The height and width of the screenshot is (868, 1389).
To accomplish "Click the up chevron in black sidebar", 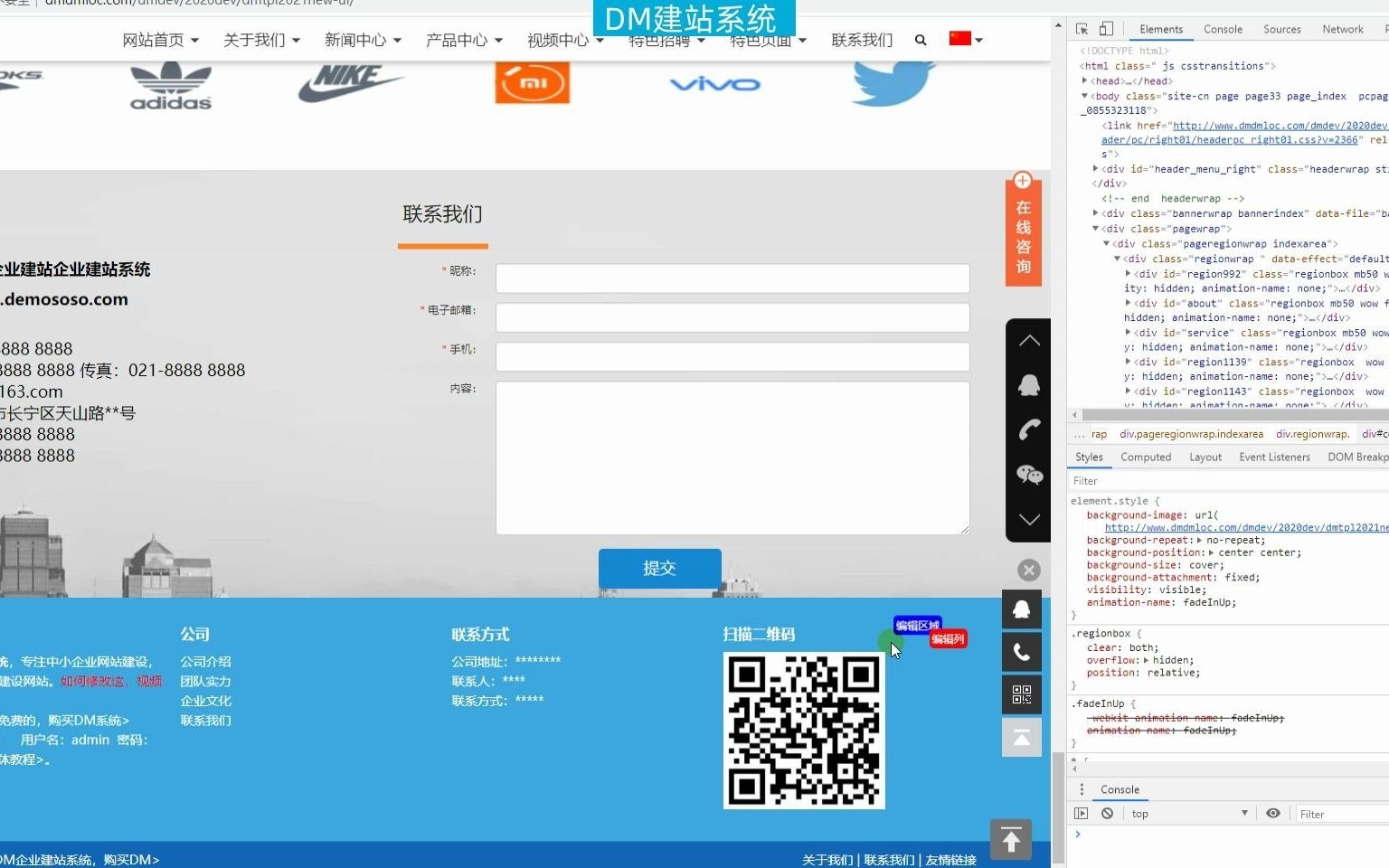I will [x=1029, y=341].
